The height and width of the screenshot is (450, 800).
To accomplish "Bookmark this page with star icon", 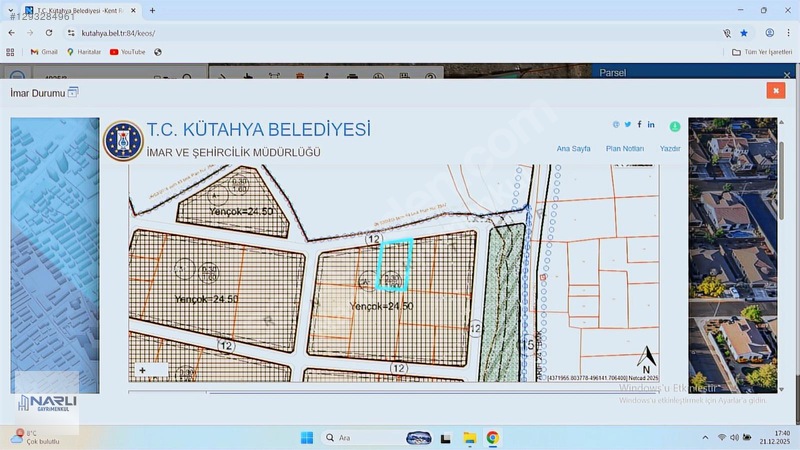I will point(744,33).
